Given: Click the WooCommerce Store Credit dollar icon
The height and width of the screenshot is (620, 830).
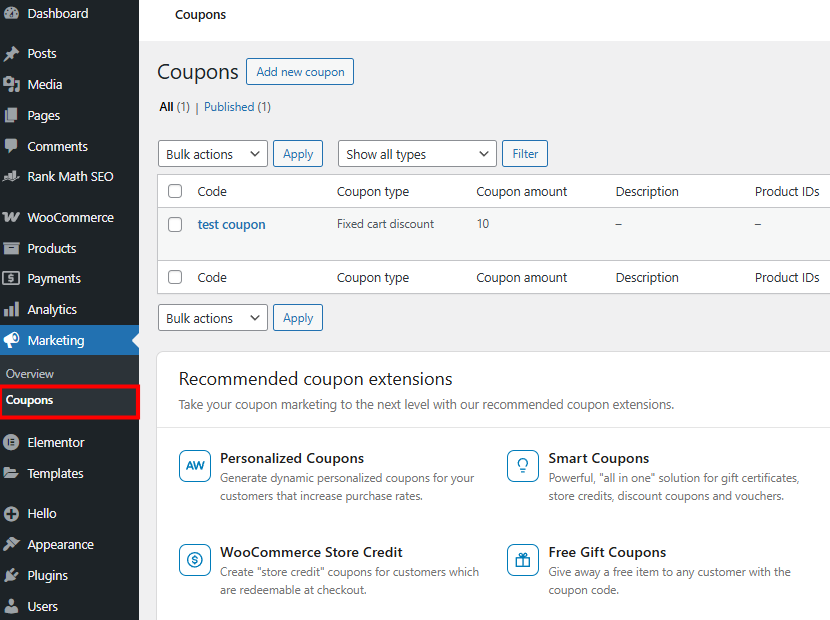Looking at the screenshot, I should tap(194, 560).
